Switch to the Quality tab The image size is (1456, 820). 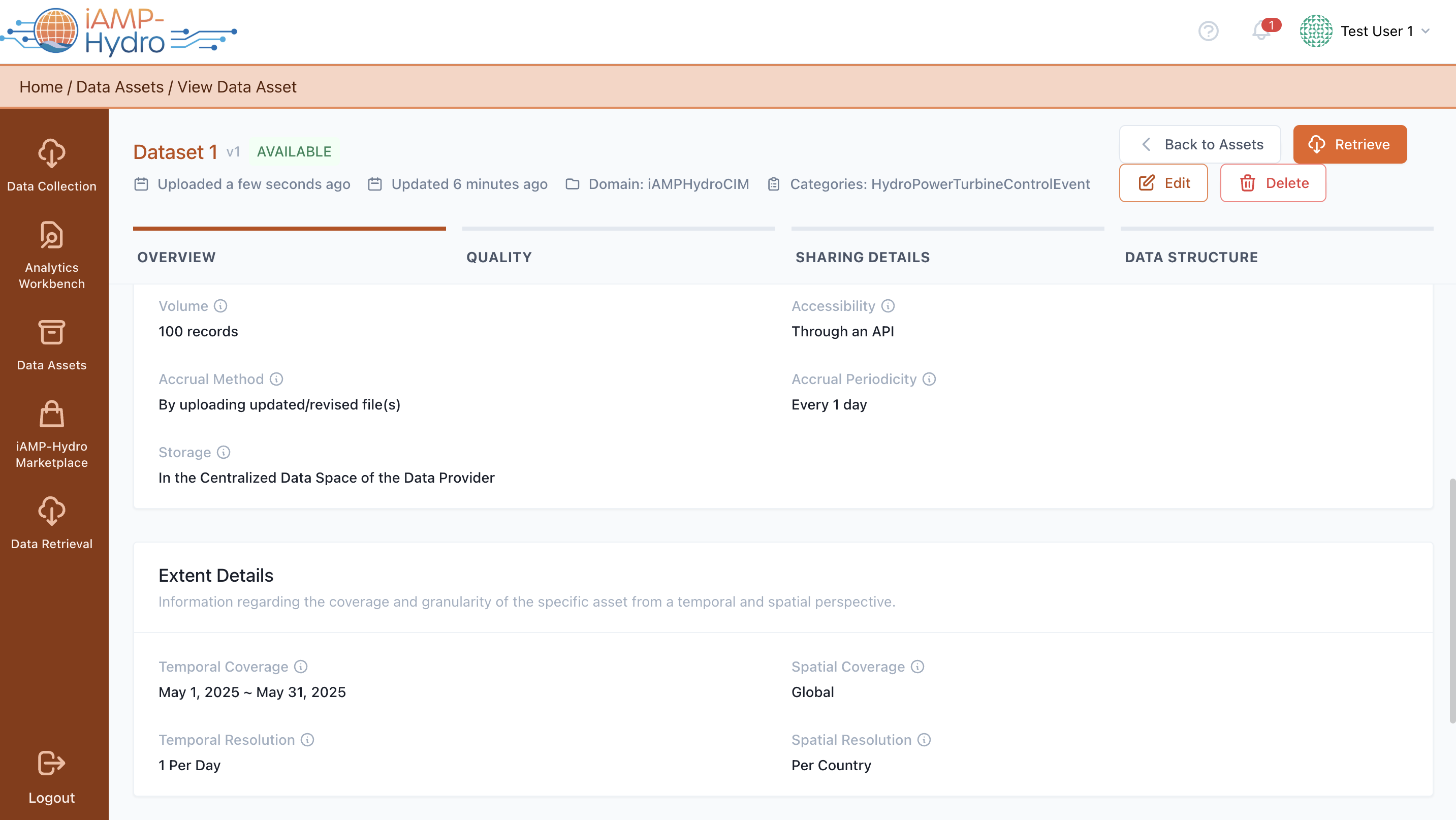[x=498, y=257]
